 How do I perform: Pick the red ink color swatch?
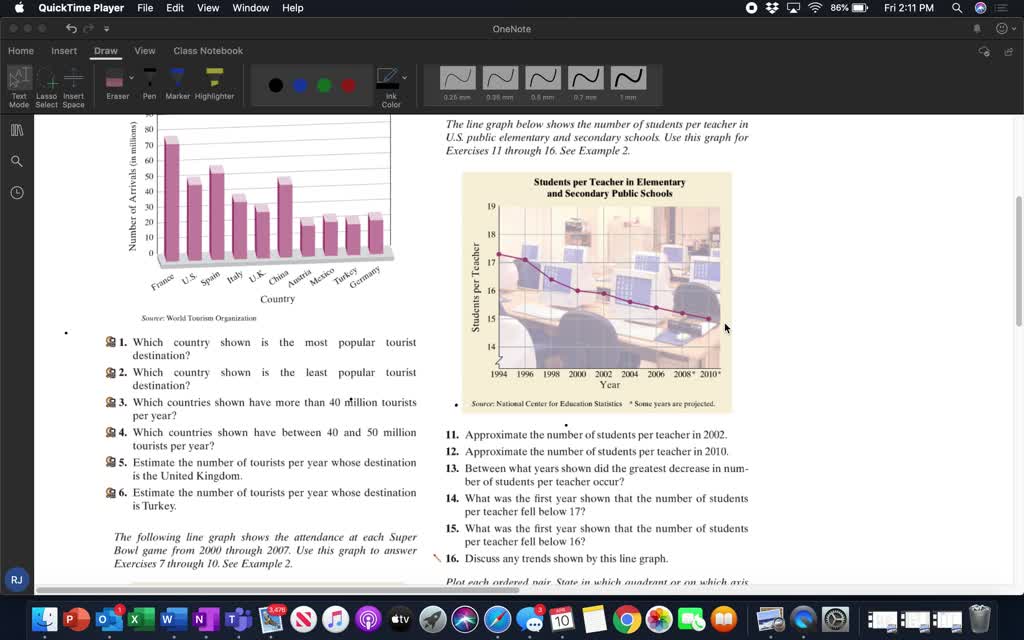(347, 85)
